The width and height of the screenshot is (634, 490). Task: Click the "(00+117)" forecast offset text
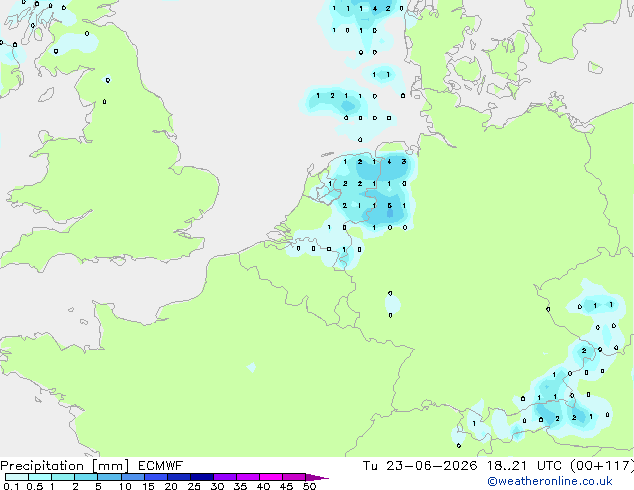[x=602, y=466]
